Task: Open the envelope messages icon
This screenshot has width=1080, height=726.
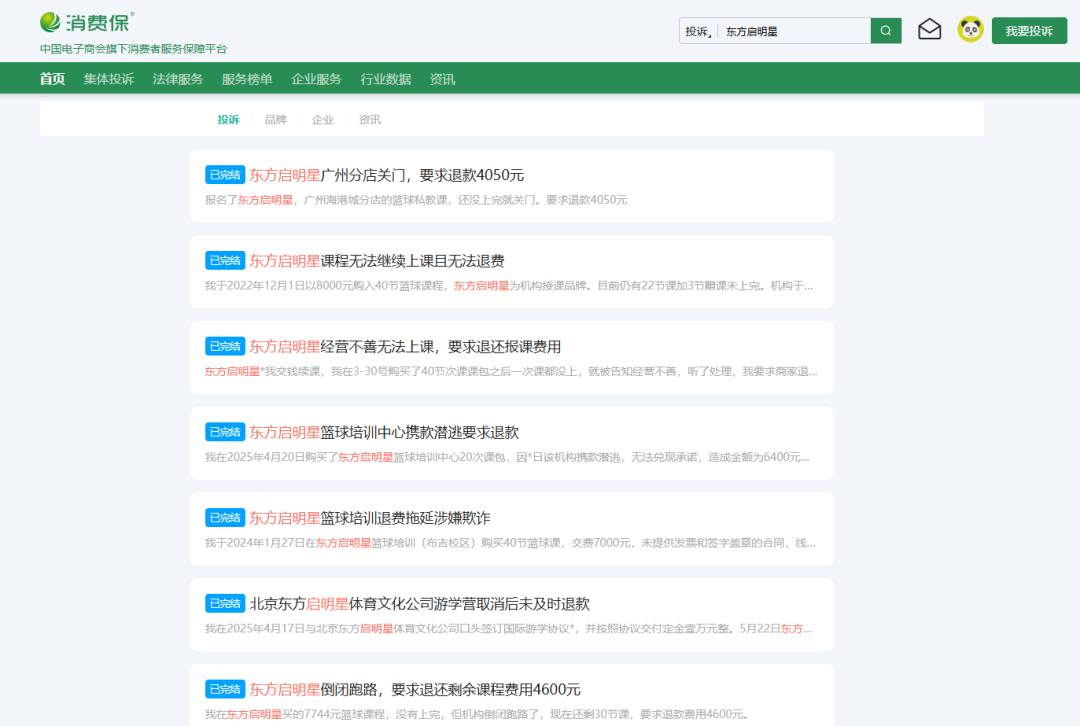Action: 929,30
